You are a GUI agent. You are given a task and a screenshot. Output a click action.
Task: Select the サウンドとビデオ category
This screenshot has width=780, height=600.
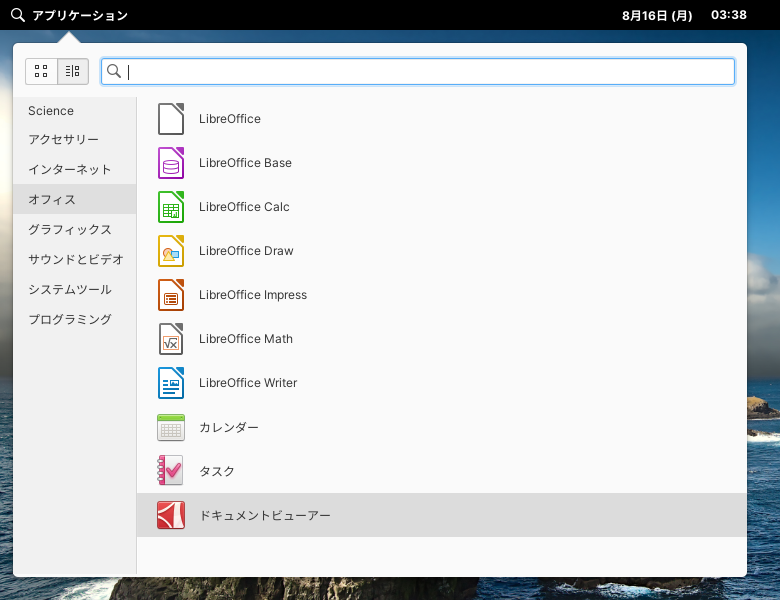tap(75, 259)
